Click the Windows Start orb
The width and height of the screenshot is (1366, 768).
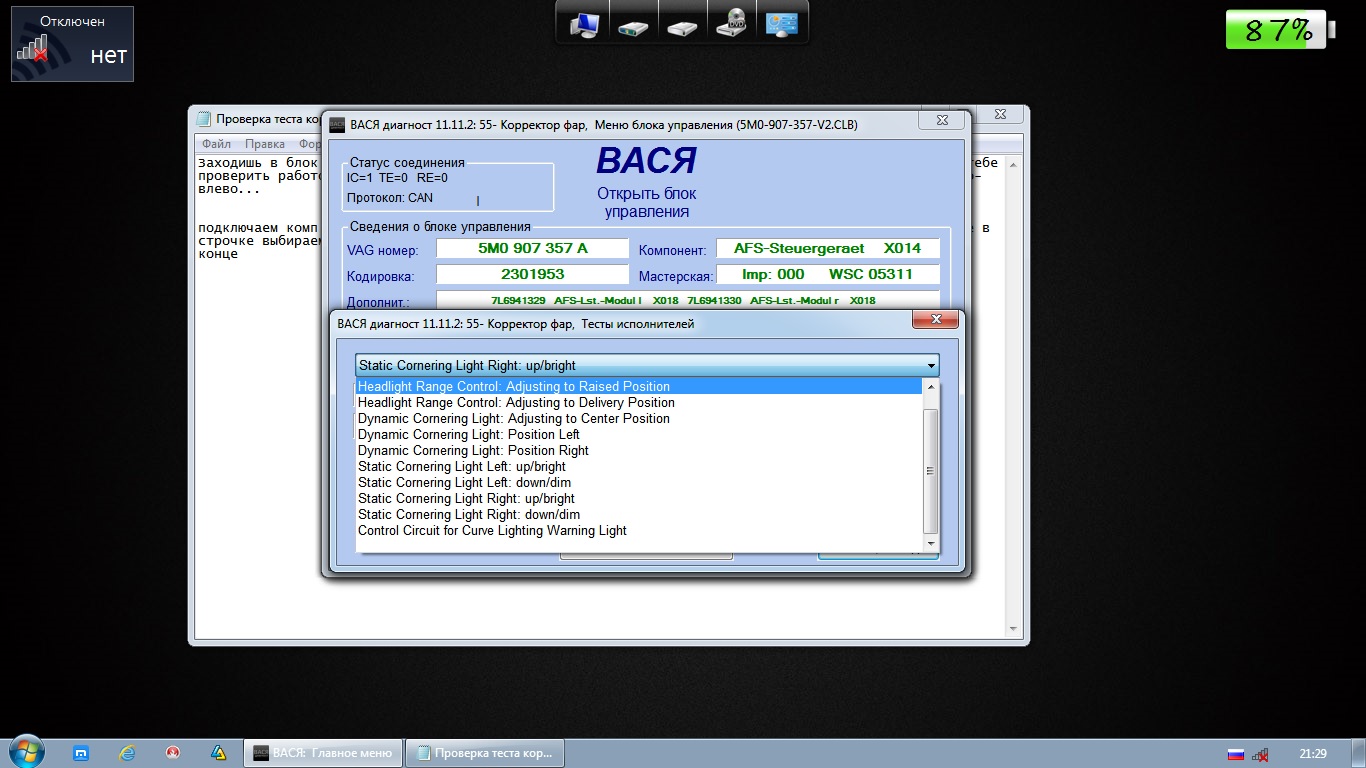coord(26,752)
